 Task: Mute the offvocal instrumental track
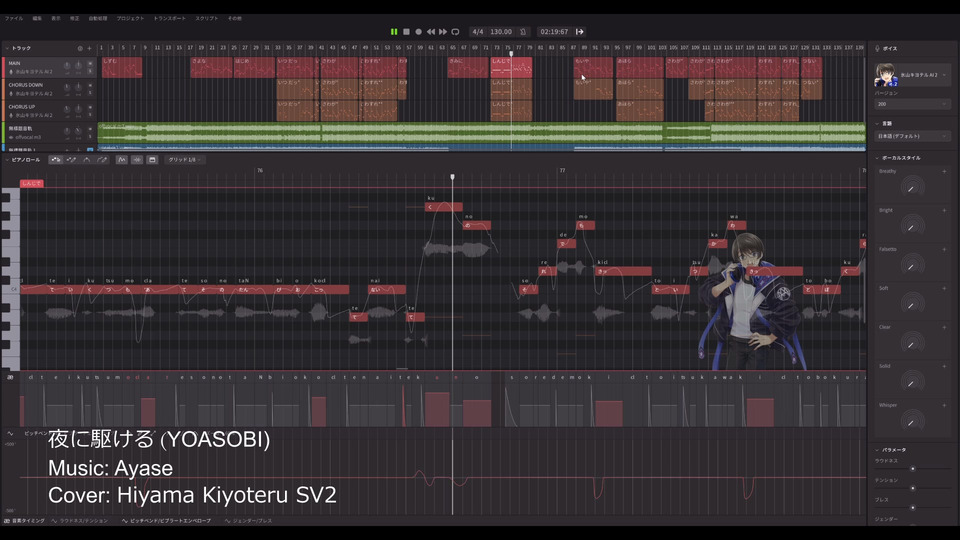coord(90,129)
